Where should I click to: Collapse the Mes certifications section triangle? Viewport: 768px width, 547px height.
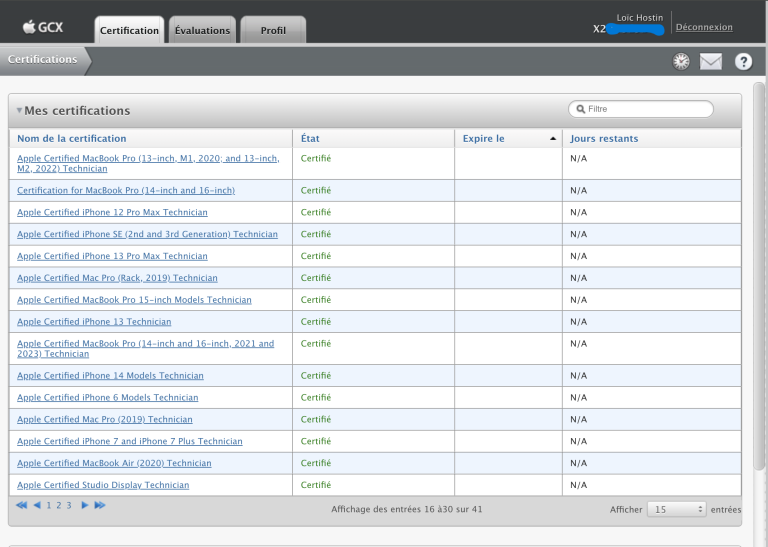19,110
